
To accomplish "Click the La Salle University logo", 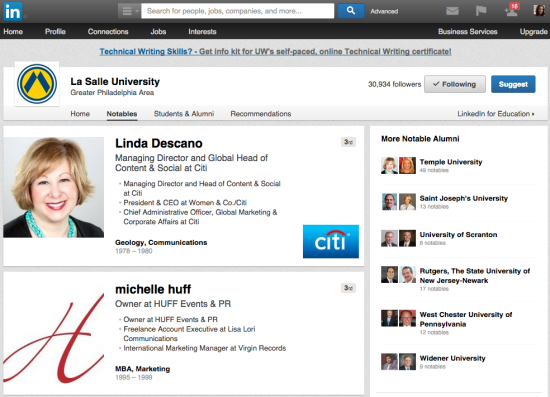I will click(37, 84).
